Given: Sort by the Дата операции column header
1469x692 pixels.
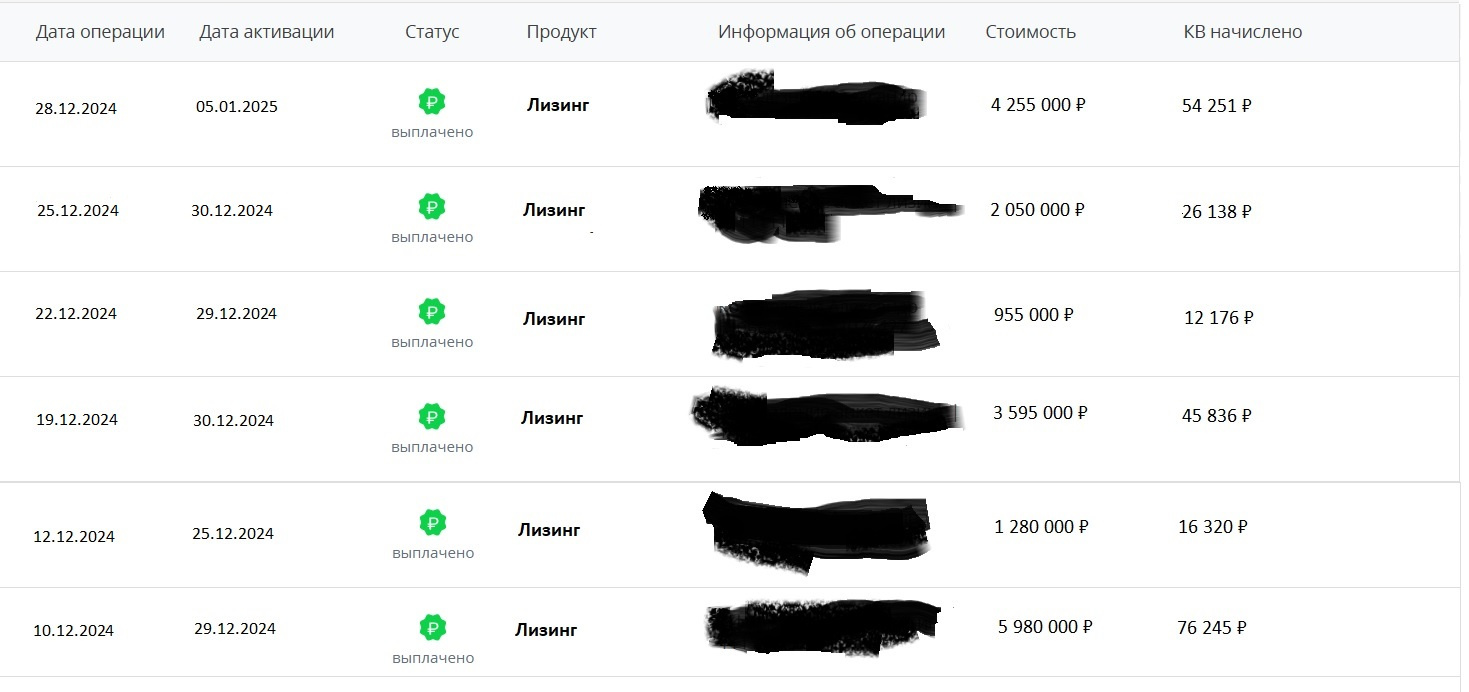Looking at the screenshot, I should point(100,32).
